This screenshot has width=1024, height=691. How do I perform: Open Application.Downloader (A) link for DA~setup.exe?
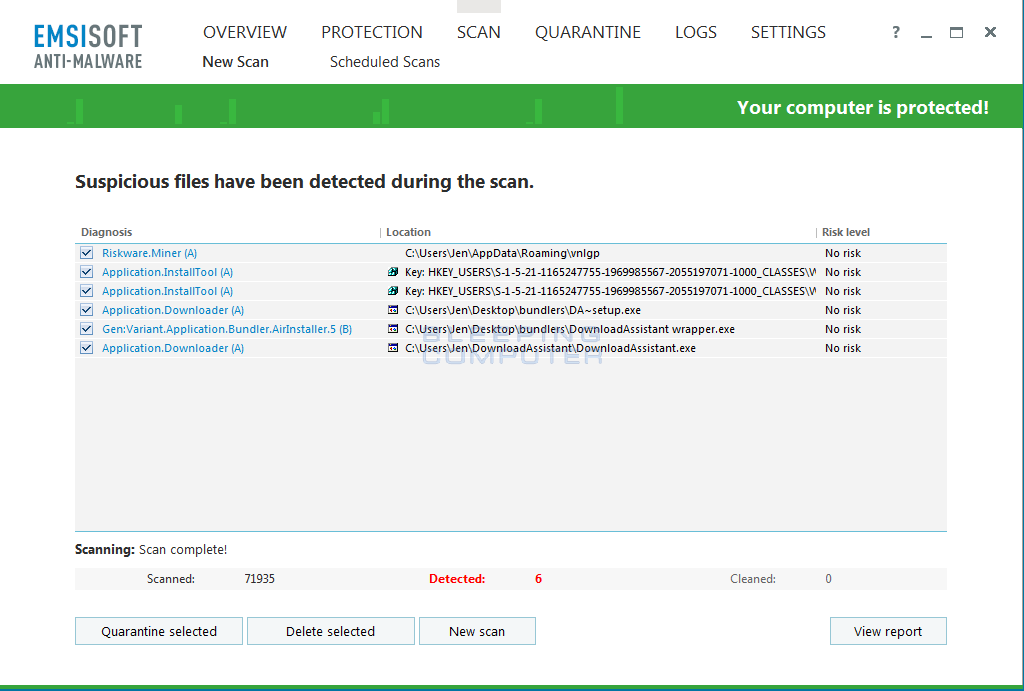click(173, 310)
